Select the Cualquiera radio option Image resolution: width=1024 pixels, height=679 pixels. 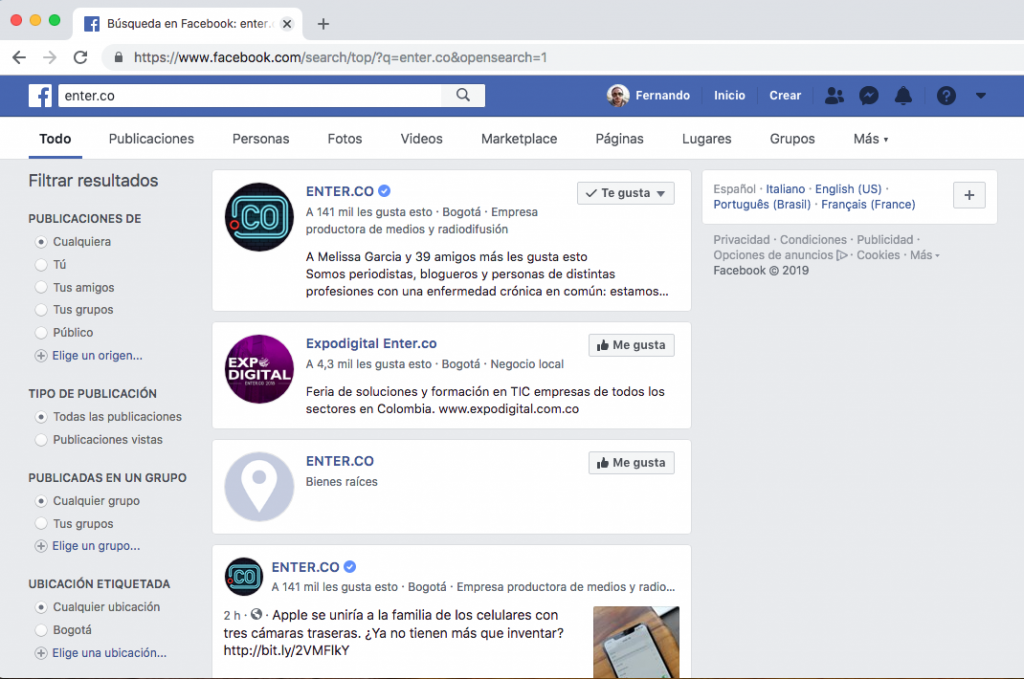click(x=41, y=242)
